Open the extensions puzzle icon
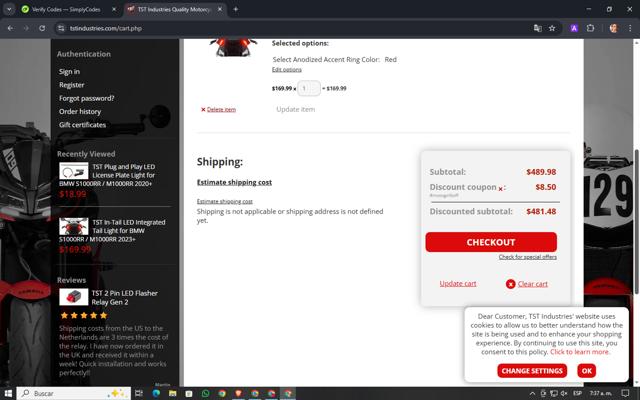 [x=590, y=28]
